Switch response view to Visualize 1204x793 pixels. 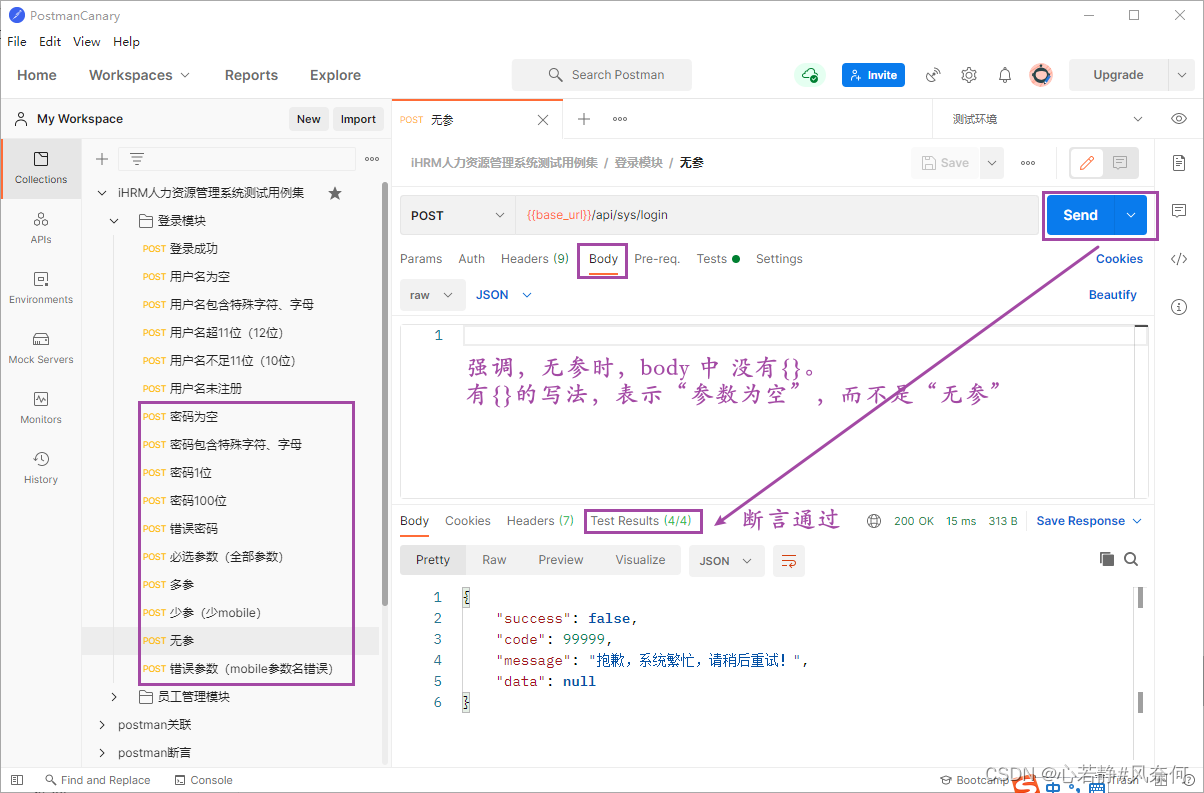coord(640,560)
